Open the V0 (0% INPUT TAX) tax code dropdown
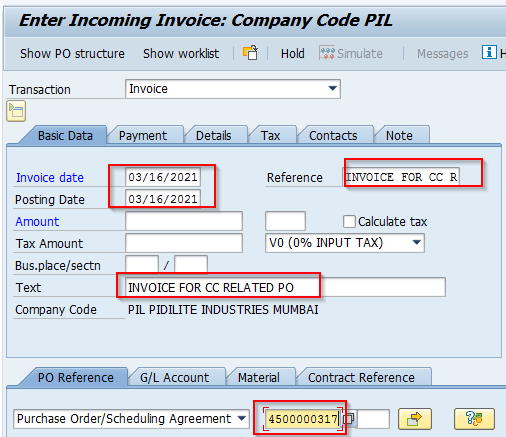506x437 pixels. click(416, 243)
